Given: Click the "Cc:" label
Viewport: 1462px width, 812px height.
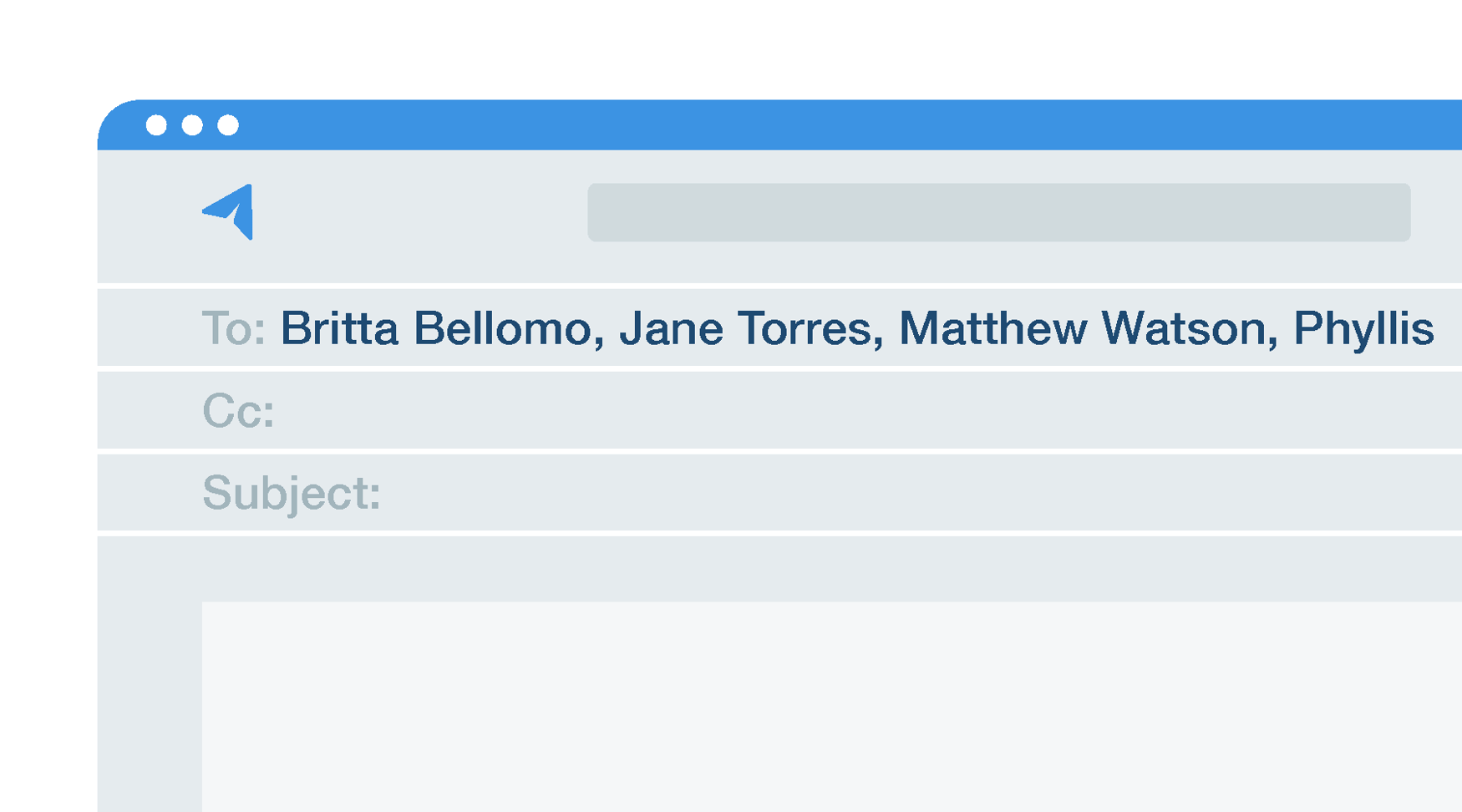Looking at the screenshot, I should [238, 411].
